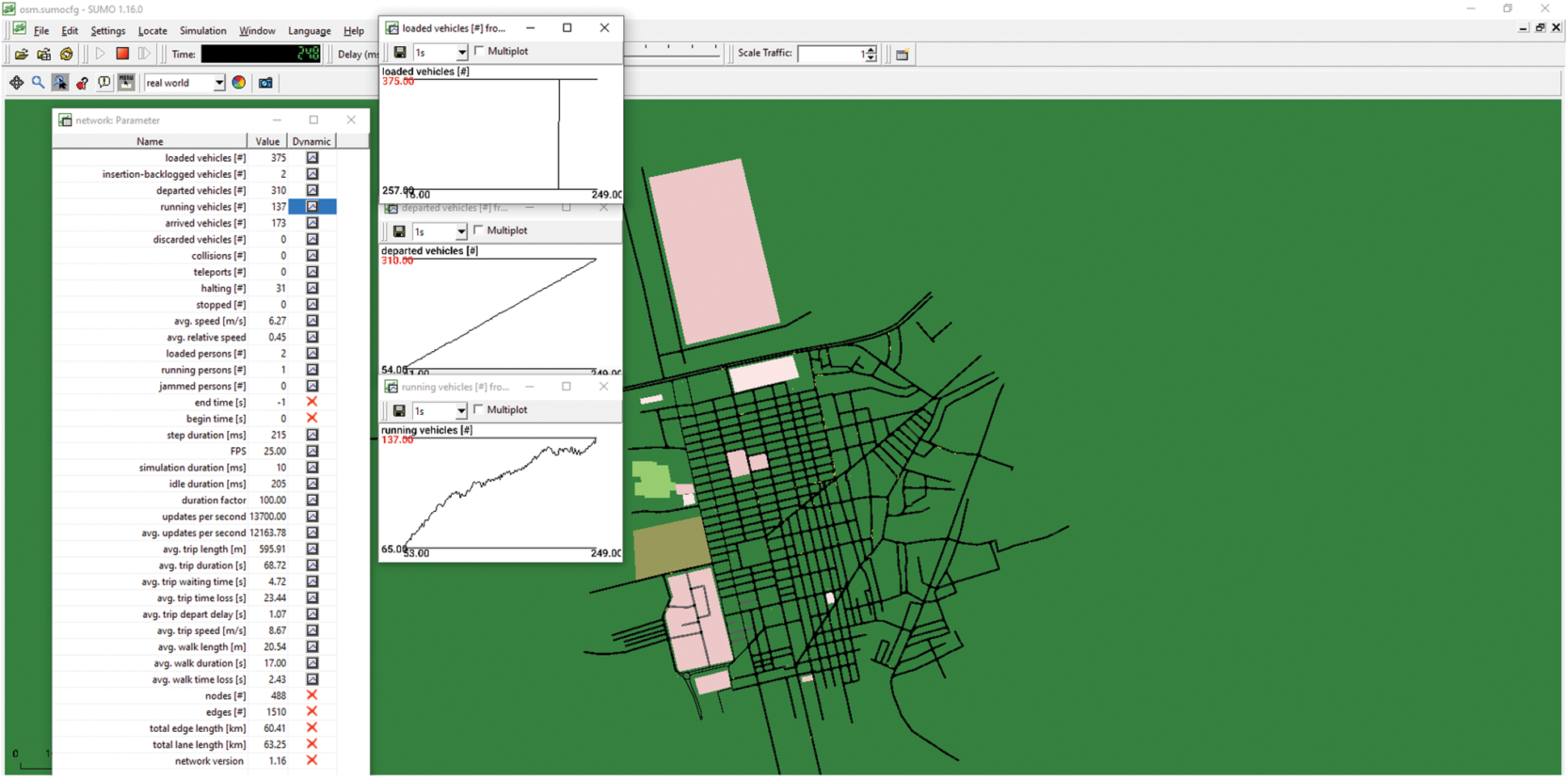Open 1s interval dropdown in running vehicles
Screen dimensions: 1568x778
tap(461, 411)
